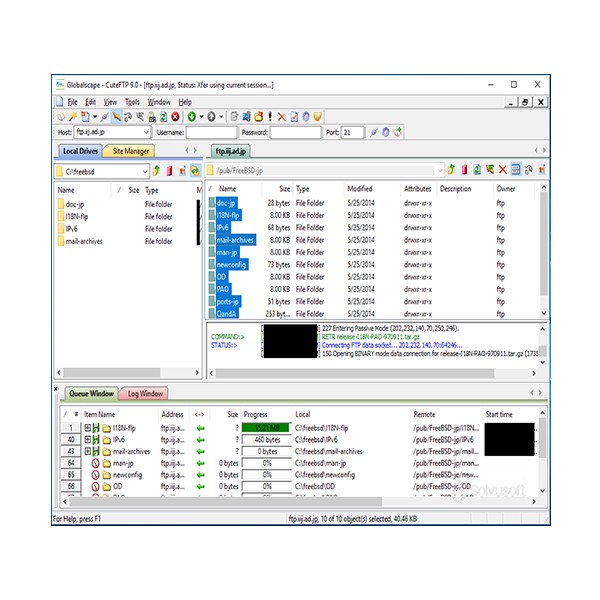Viewport: 600px width, 600px height.
Task: Open the Help menu
Action: (185, 102)
